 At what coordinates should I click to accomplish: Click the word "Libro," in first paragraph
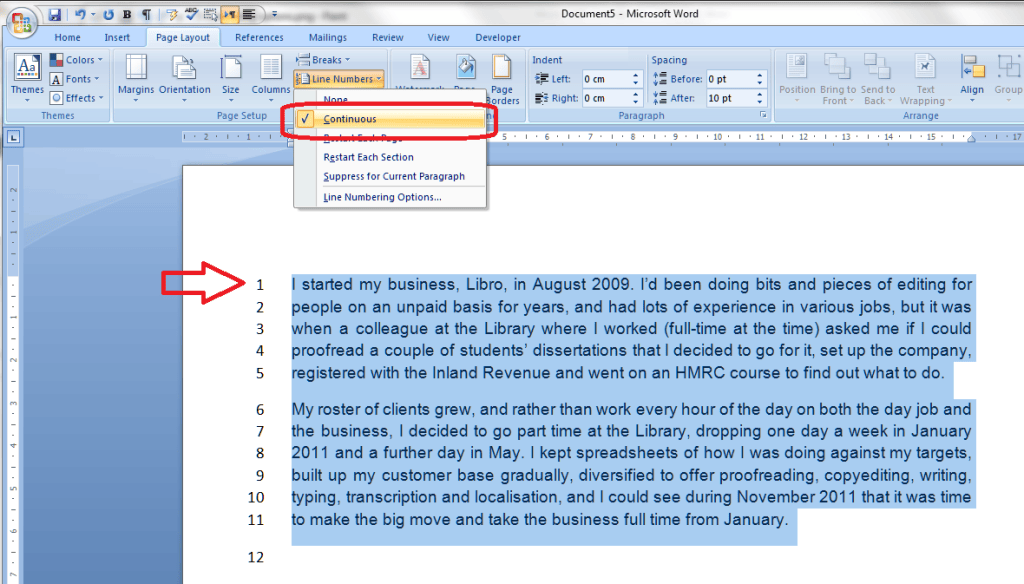tap(485, 284)
